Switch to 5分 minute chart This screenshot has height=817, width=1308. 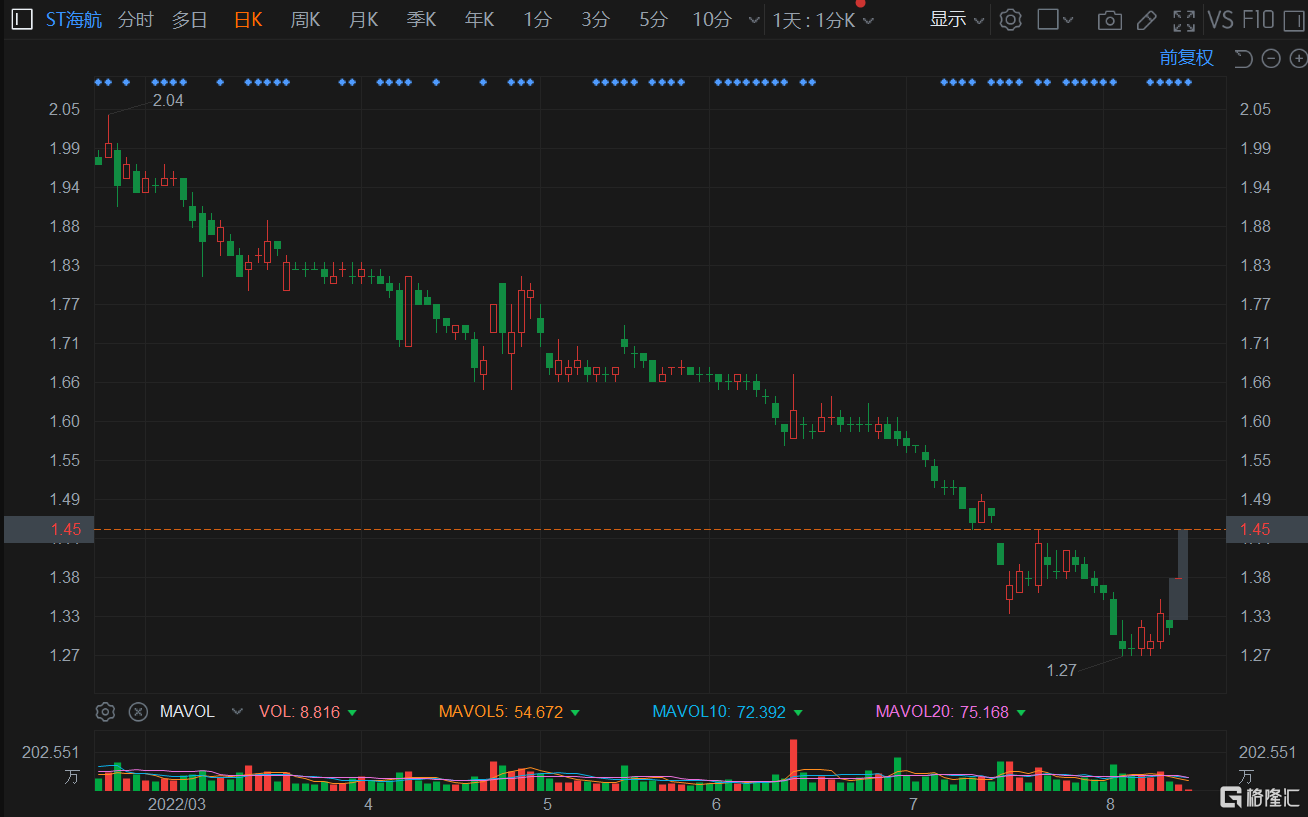[x=653, y=19]
